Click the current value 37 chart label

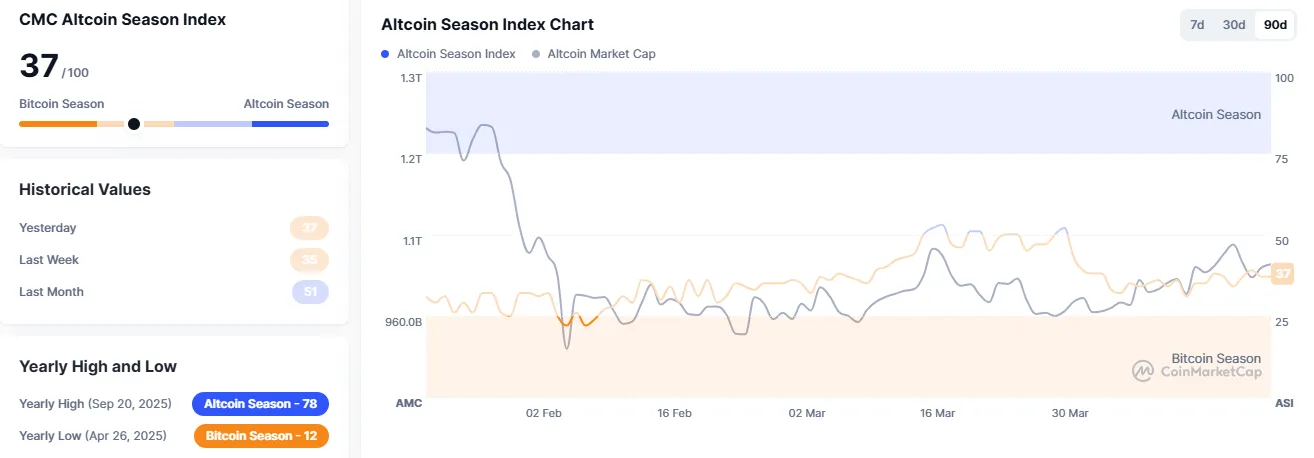pos(1283,274)
